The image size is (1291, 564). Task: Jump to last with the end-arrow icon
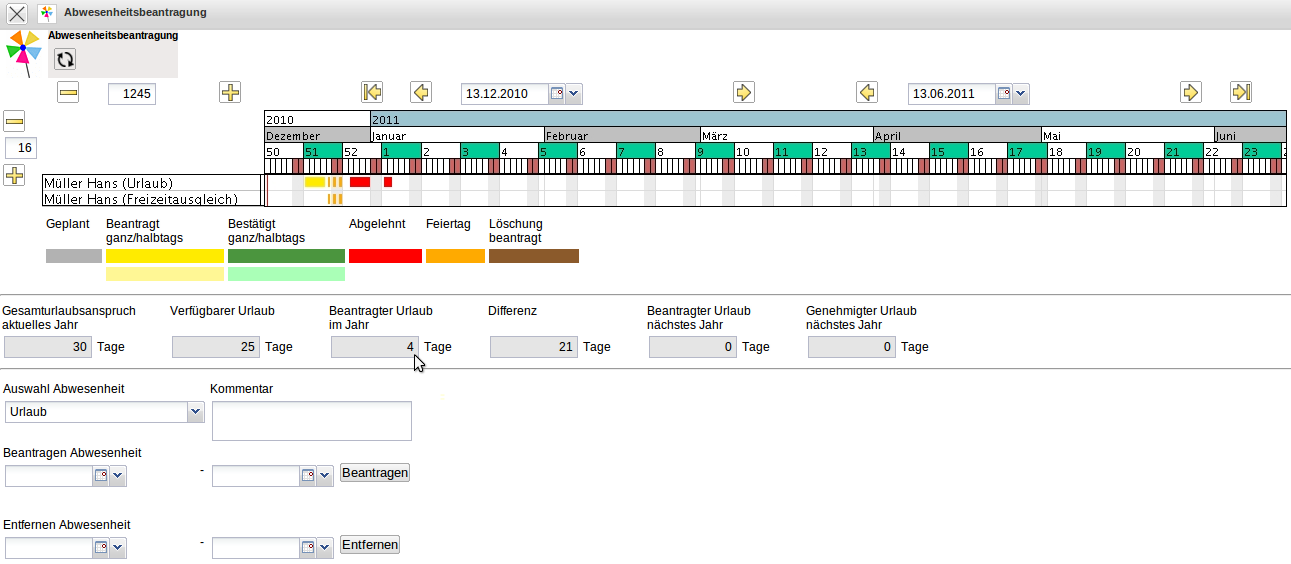(1240, 93)
